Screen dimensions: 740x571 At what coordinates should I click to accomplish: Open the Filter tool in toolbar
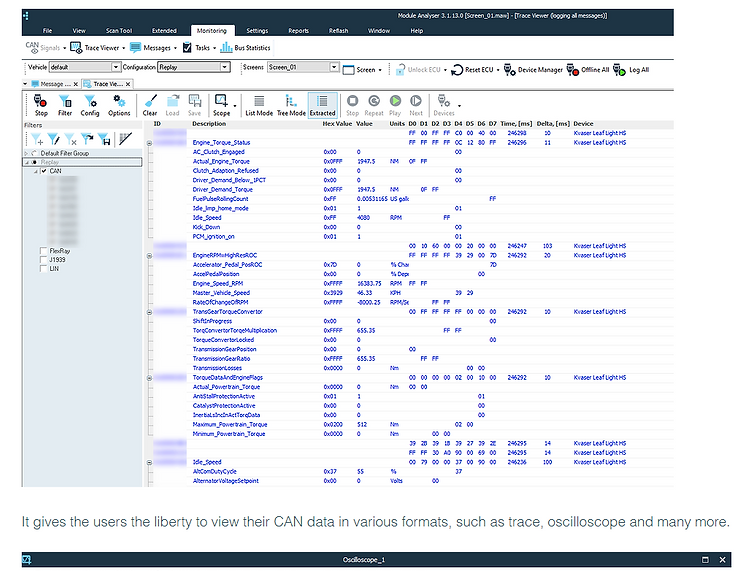click(65, 105)
